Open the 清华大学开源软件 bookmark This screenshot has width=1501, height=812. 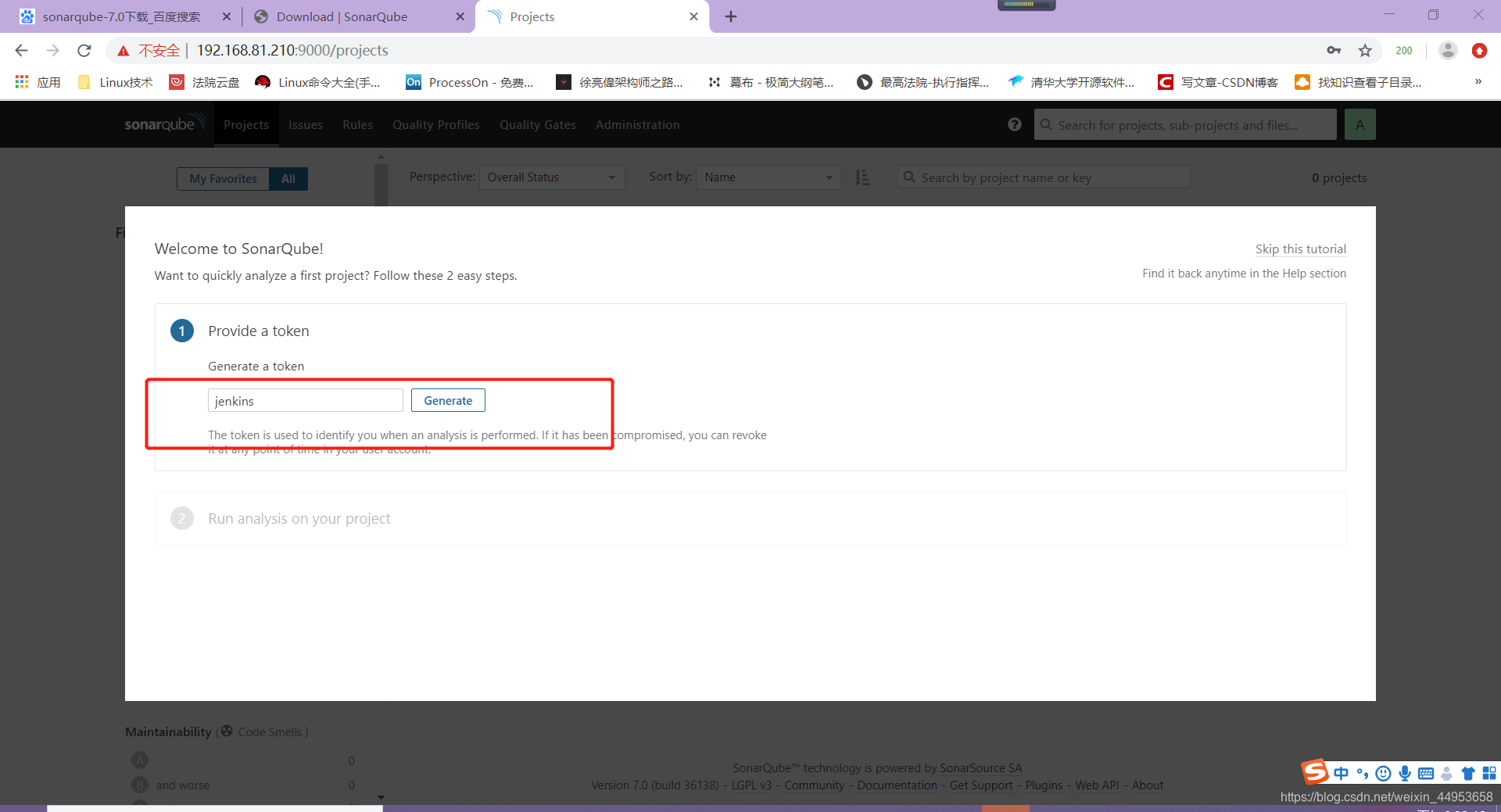[x=1072, y=82]
